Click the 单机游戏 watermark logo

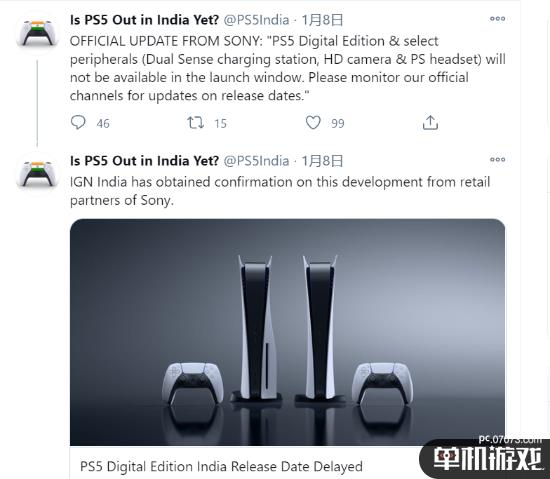click(x=486, y=457)
